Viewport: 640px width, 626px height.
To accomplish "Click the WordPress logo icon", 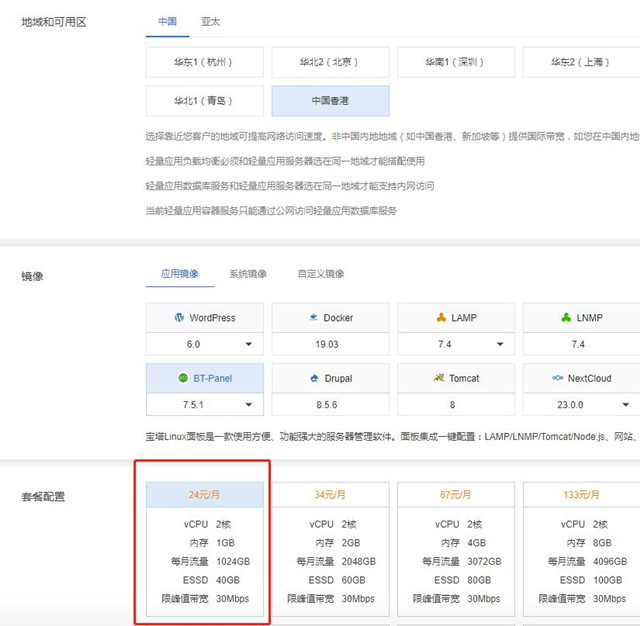I will tap(179, 317).
